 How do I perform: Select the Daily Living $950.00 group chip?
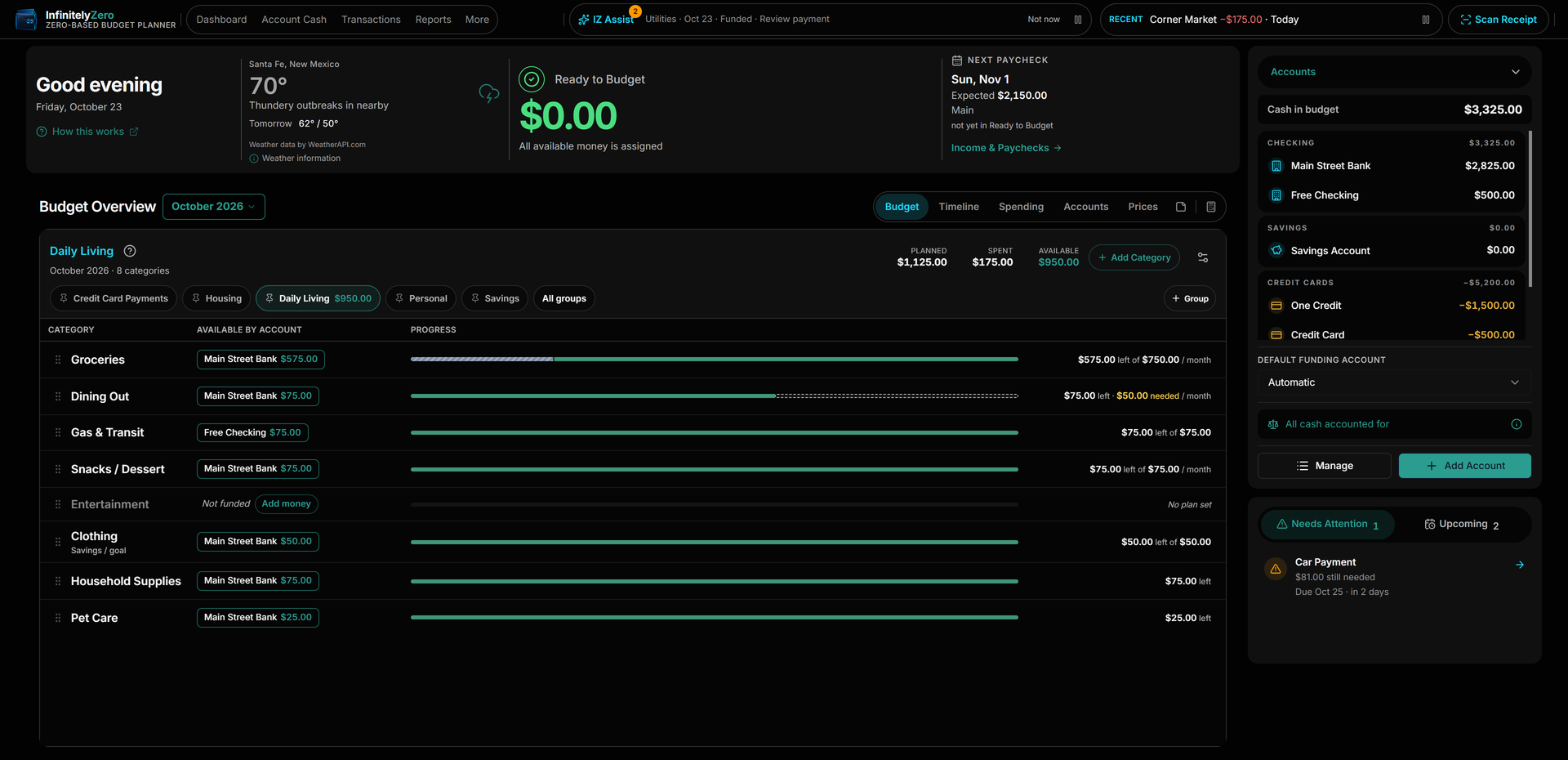pyautogui.click(x=318, y=298)
